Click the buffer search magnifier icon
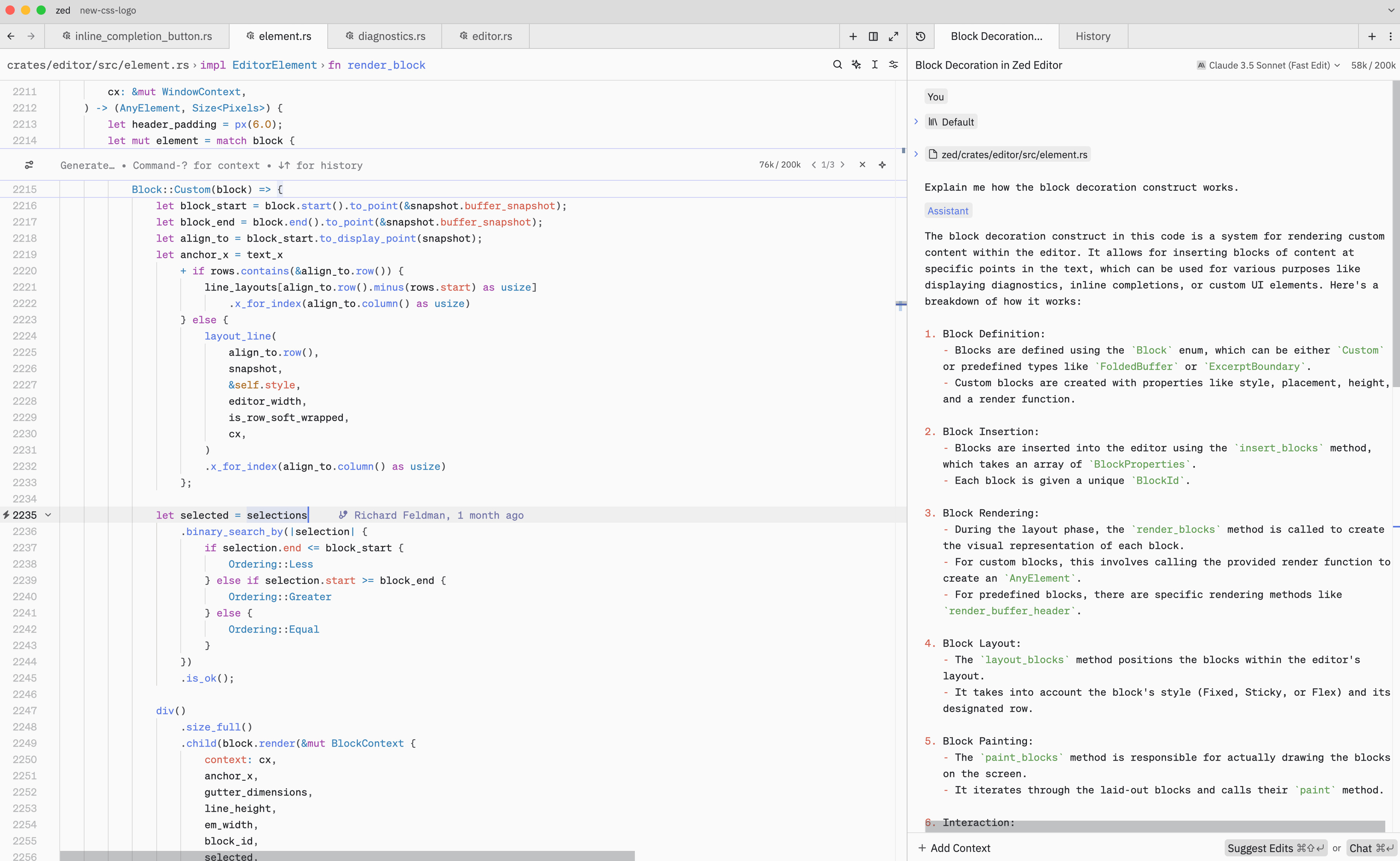The height and width of the screenshot is (861, 1400). [x=837, y=65]
